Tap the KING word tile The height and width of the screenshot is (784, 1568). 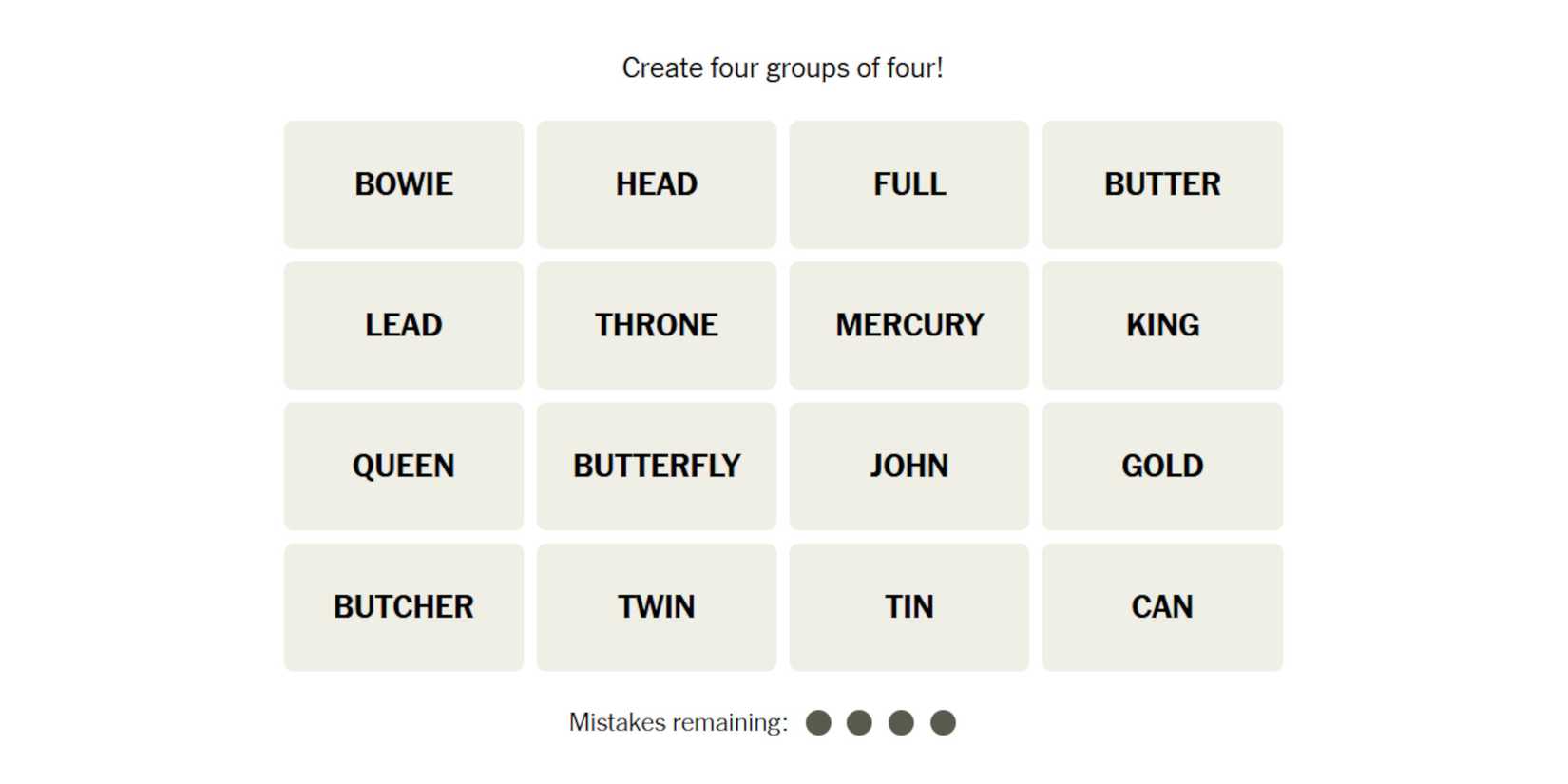click(1161, 325)
